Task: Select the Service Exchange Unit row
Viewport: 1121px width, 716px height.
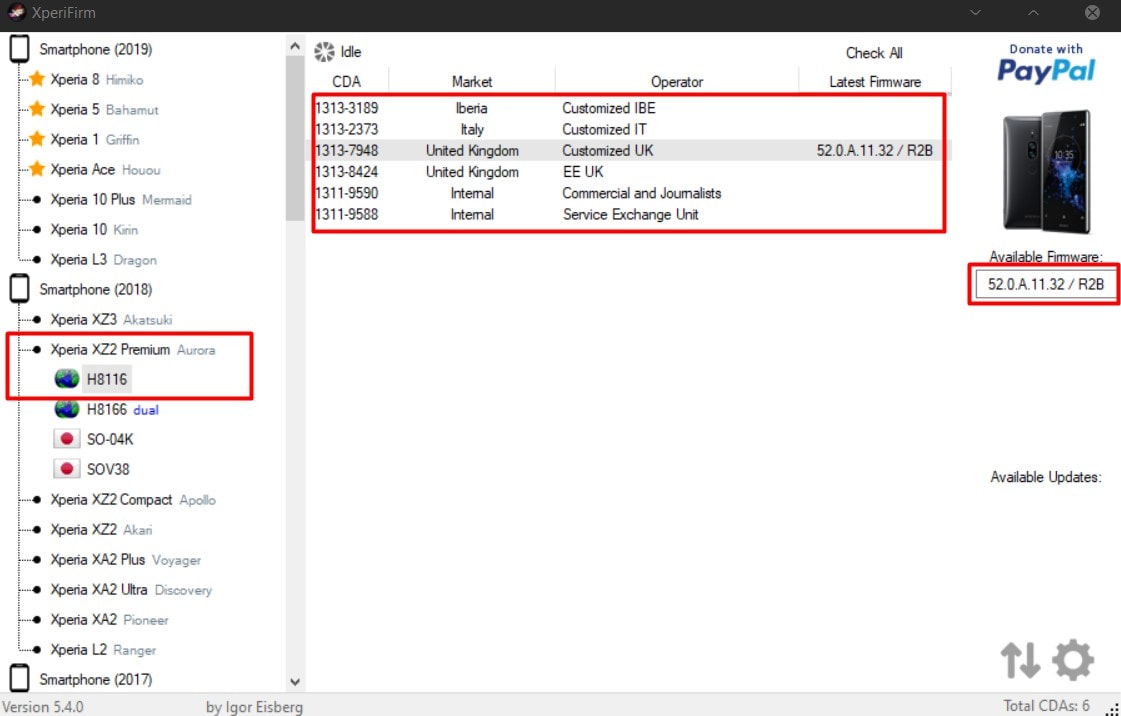Action: pos(631,214)
